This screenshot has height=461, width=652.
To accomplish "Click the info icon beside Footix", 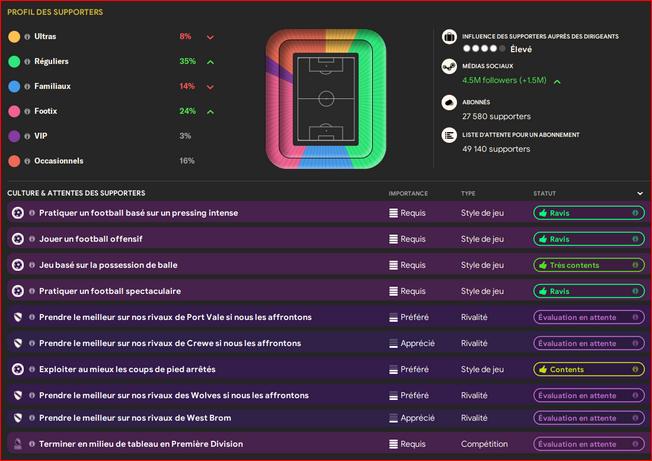I will coord(27,111).
